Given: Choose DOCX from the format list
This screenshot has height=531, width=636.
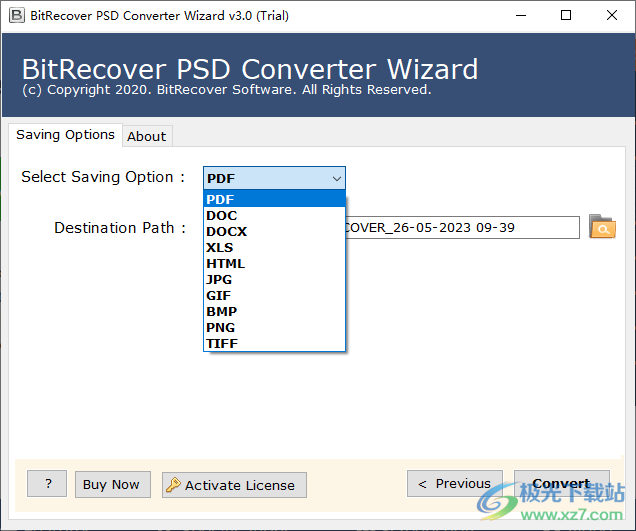Looking at the screenshot, I should coord(274,231).
